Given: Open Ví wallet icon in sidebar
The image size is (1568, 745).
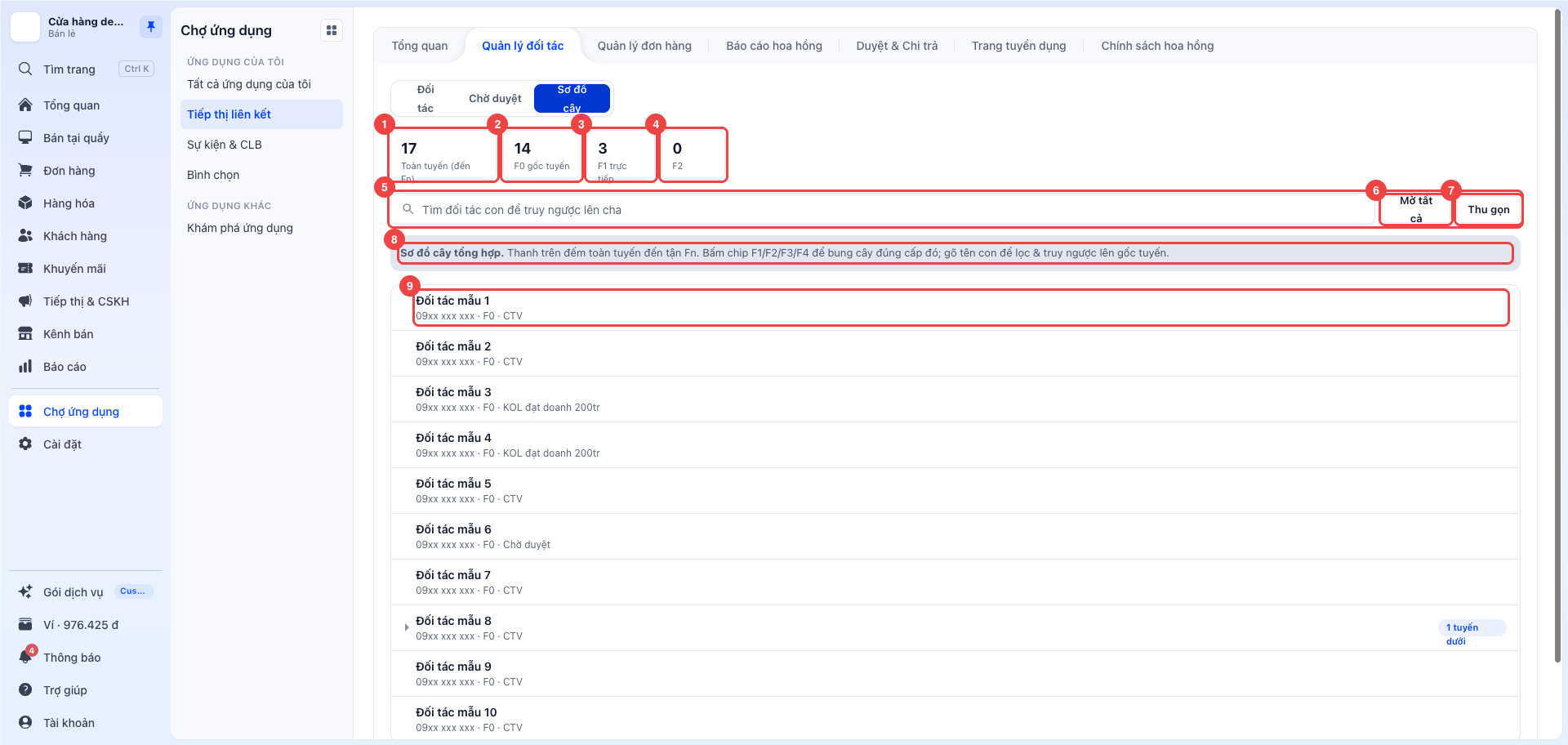Looking at the screenshot, I should coord(25,625).
